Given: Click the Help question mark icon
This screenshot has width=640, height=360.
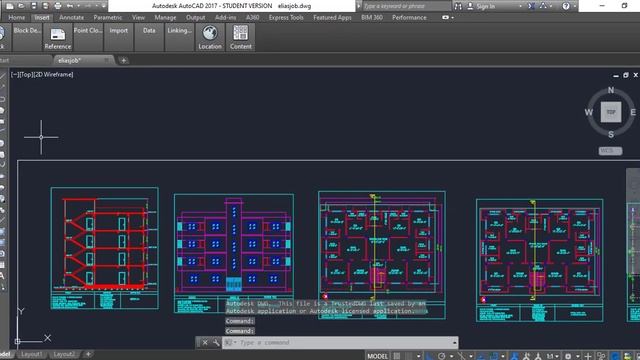Looking at the screenshot, I should [x=566, y=6].
